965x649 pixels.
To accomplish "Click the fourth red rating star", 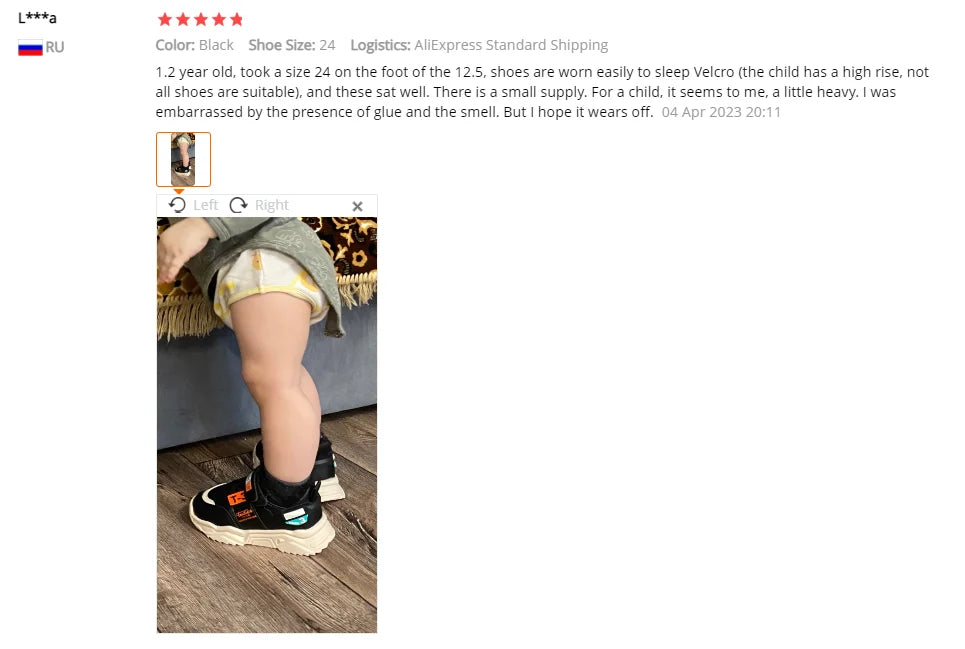I will tap(218, 20).
